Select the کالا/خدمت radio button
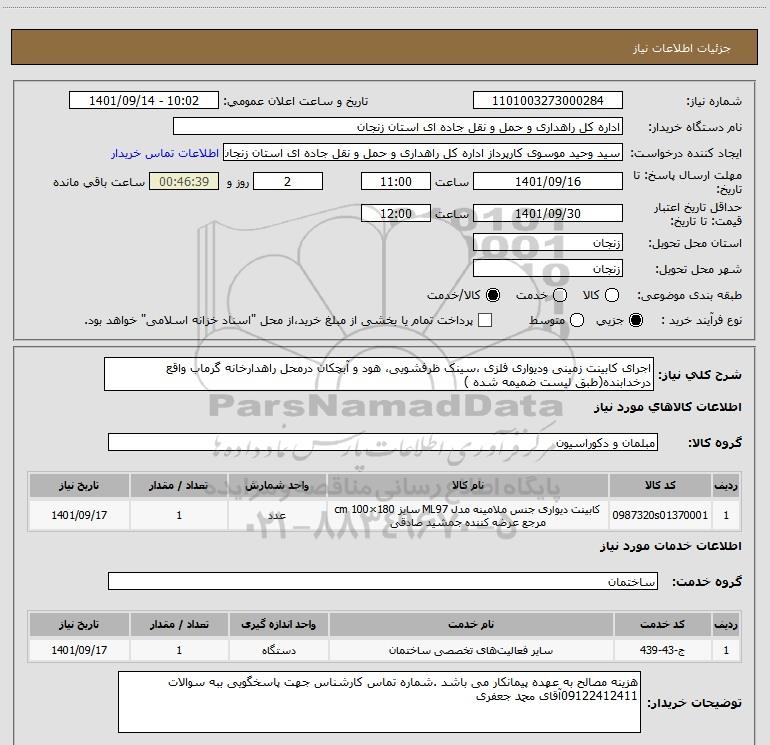770x745 pixels. (x=493, y=295)
